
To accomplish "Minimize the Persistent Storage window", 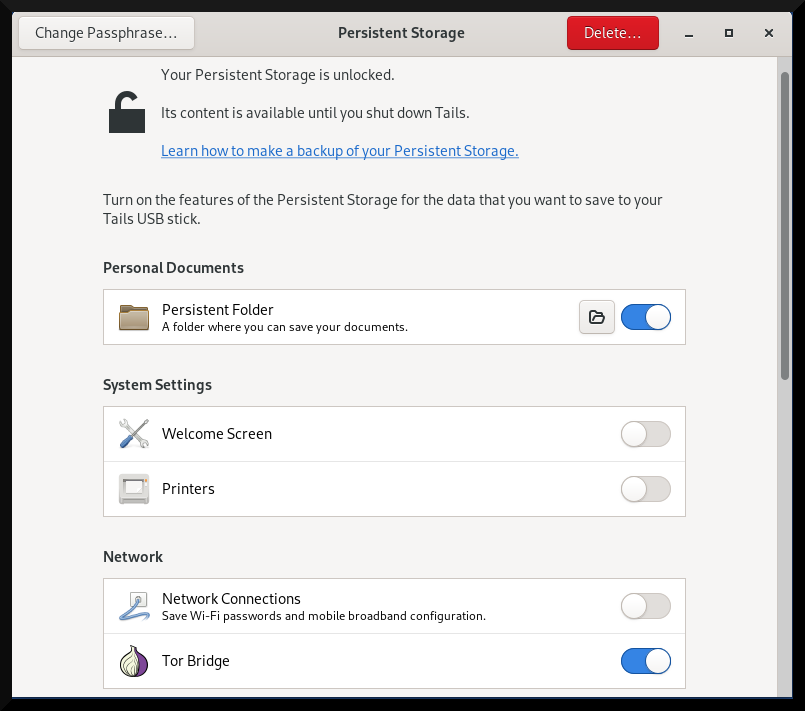I will 688,33.
